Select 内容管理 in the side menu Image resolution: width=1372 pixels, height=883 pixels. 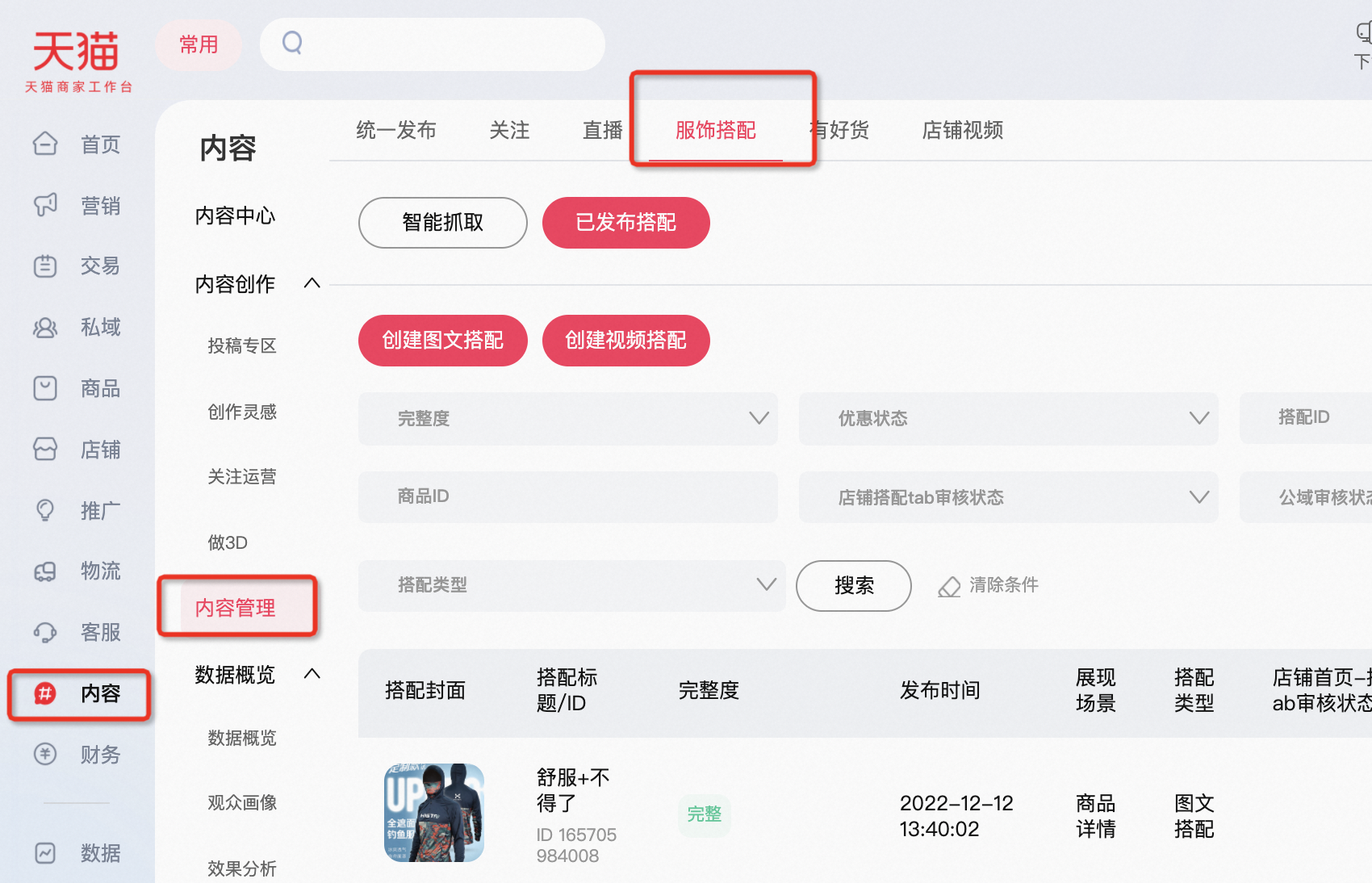236,608
